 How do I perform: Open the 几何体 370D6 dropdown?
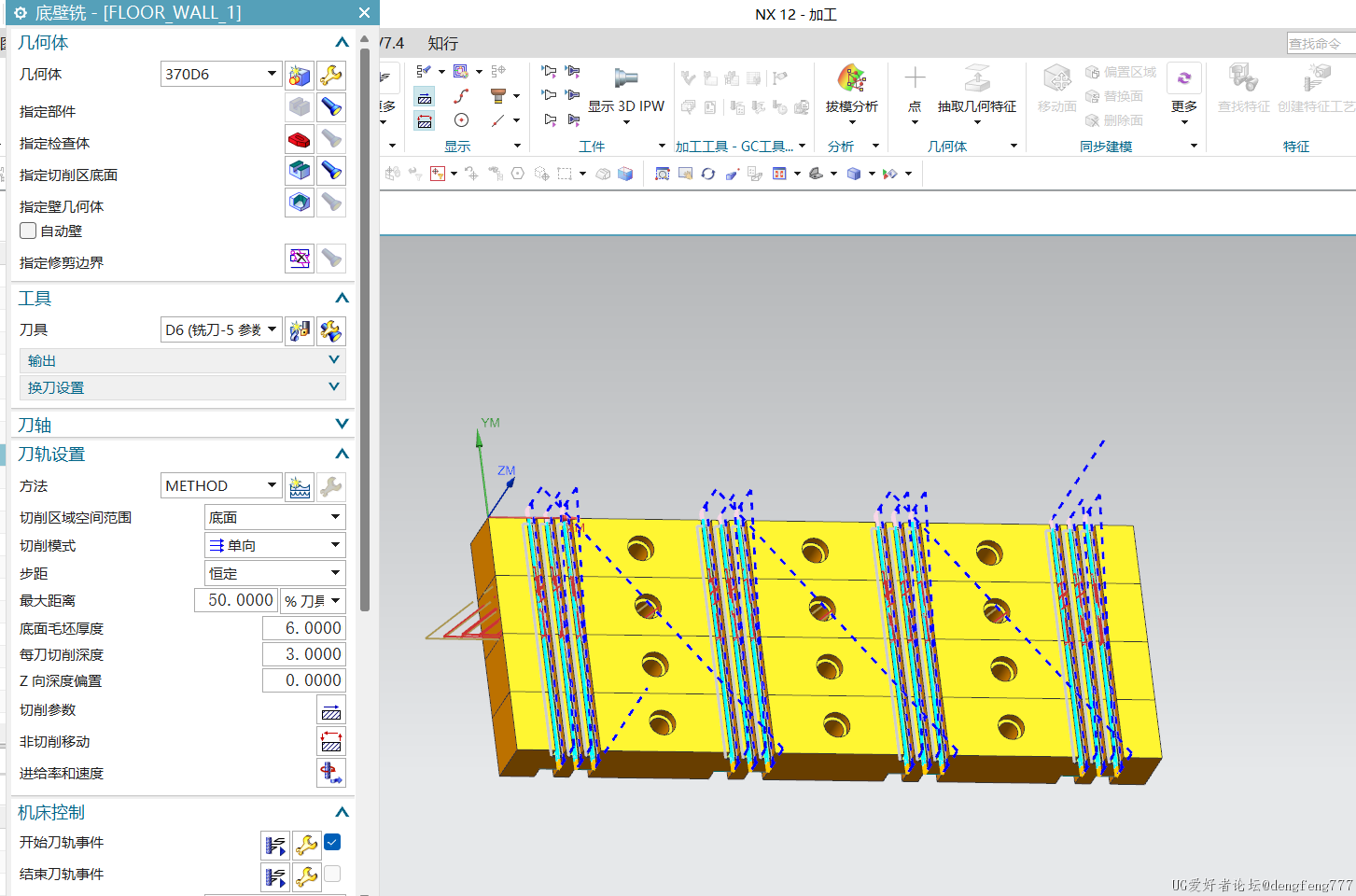221,74
